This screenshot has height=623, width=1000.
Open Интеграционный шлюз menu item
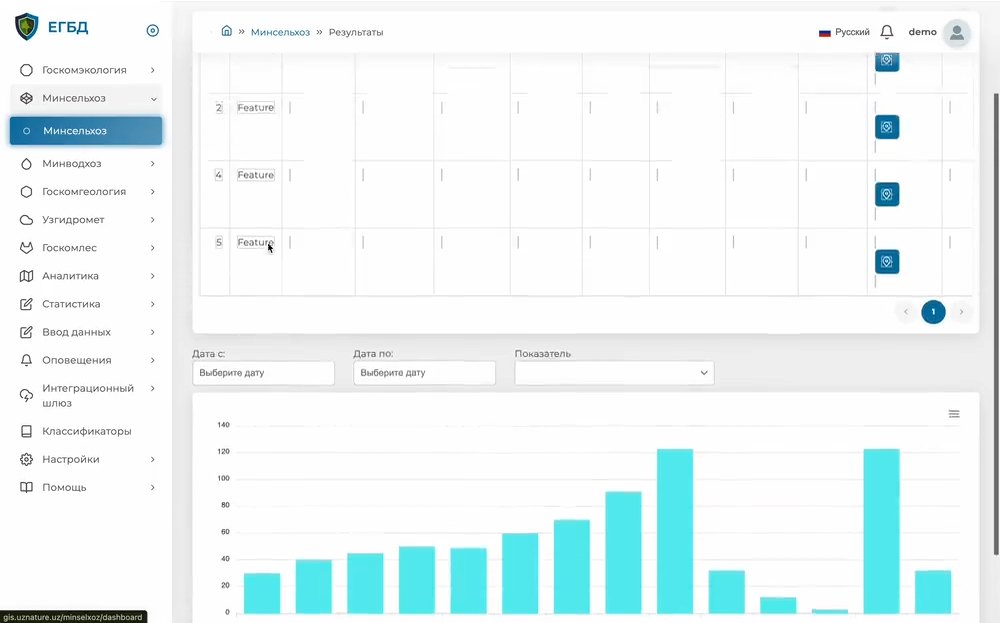(x=86, y=396)
